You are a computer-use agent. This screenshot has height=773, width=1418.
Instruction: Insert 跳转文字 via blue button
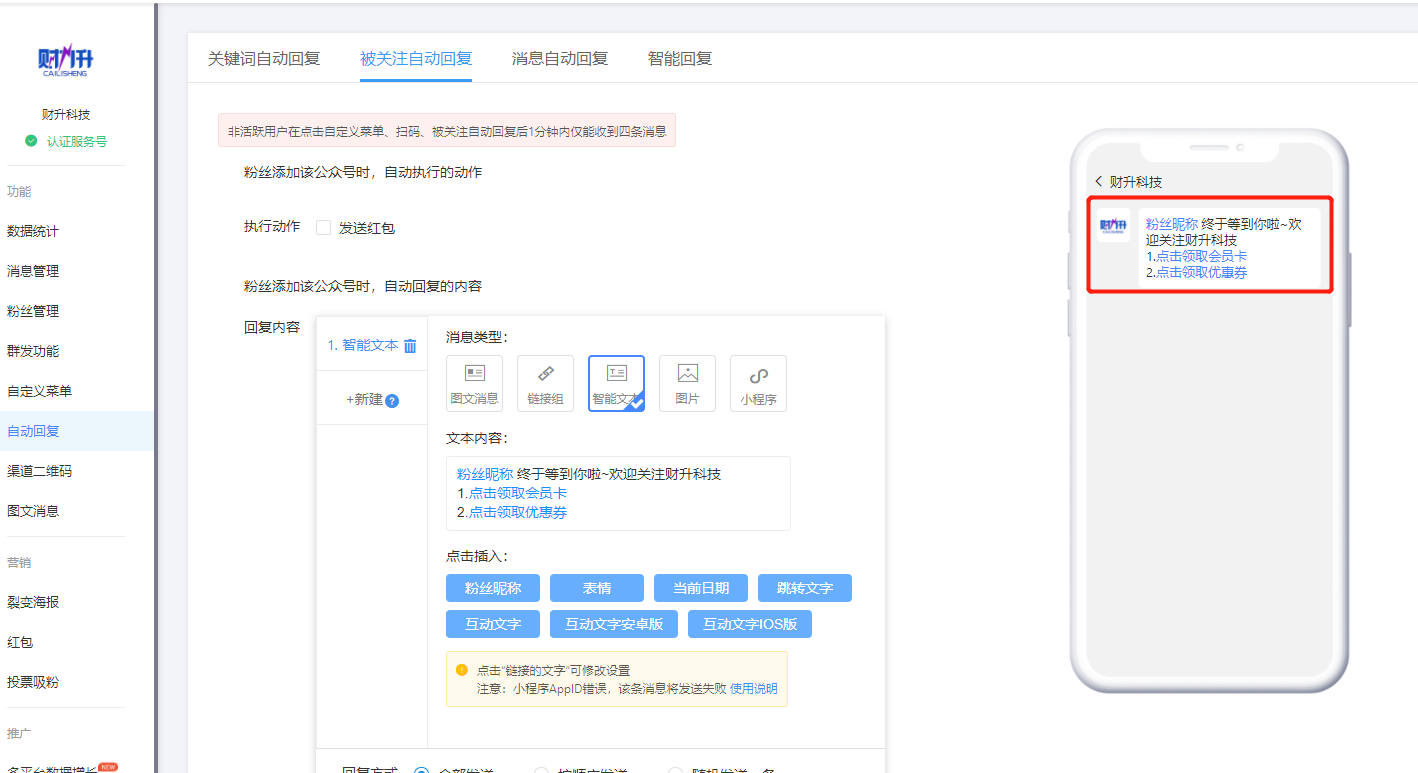(805, 588)
